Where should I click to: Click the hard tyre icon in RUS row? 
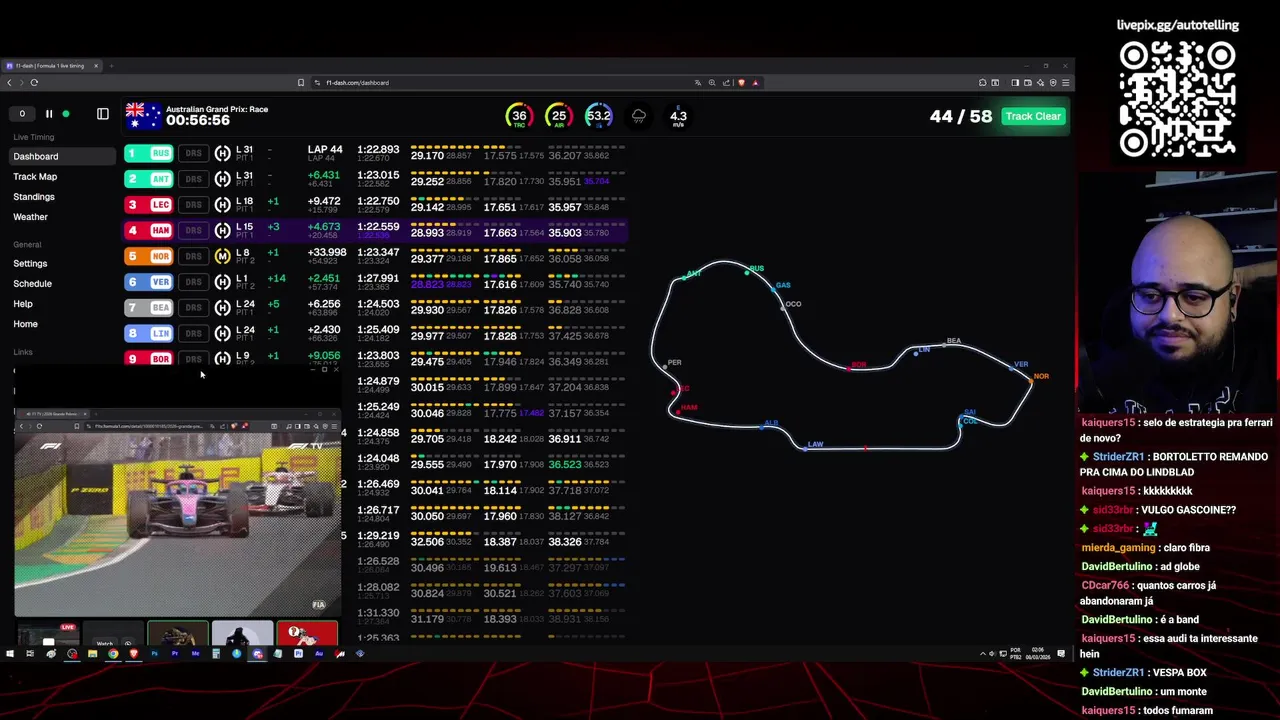click(223, 153)
